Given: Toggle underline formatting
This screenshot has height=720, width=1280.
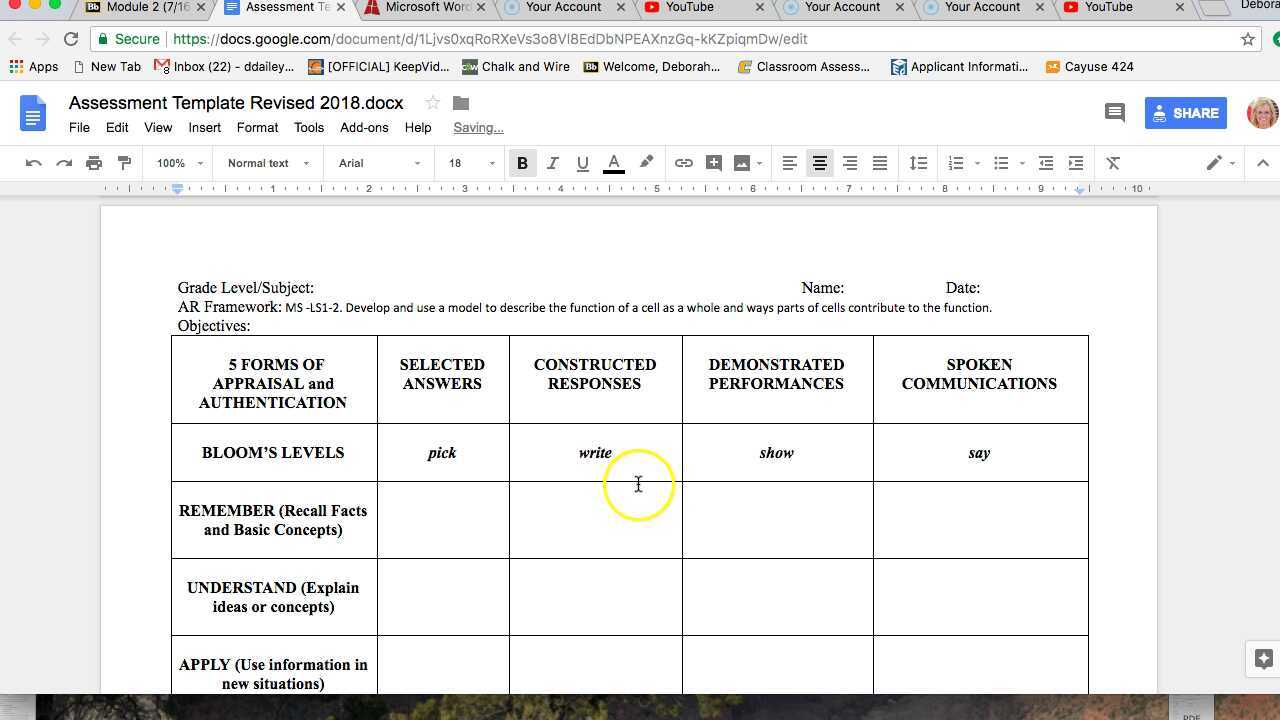Looking at the screenshot, I should coord(582,163).
